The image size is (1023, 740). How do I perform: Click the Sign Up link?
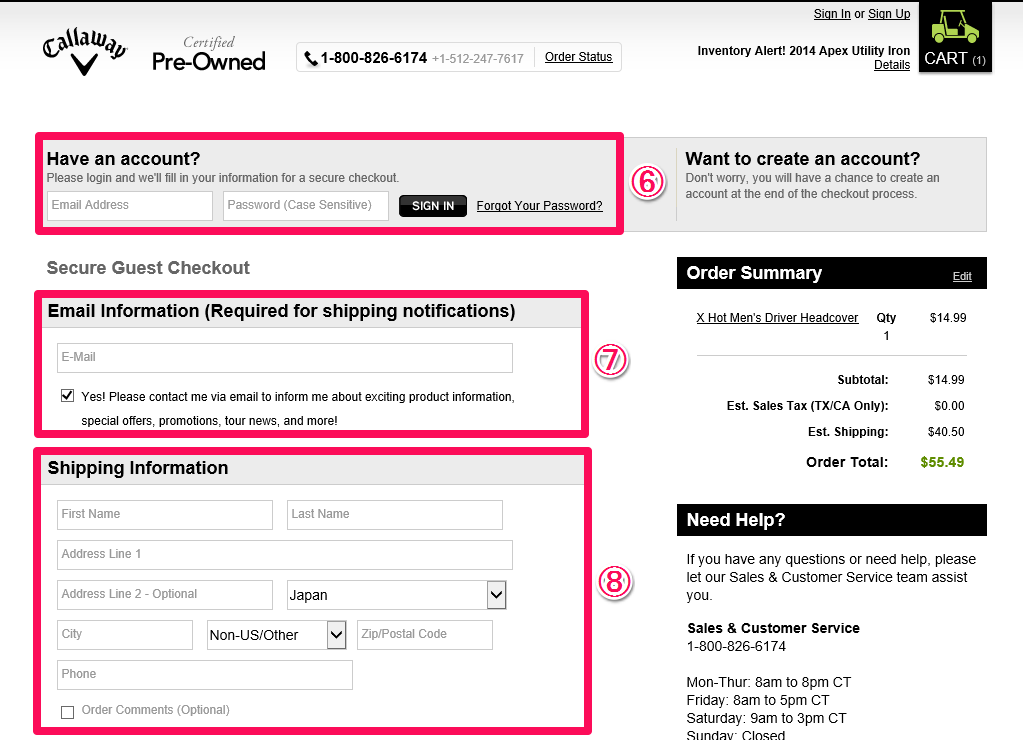[x=889, y=14]
